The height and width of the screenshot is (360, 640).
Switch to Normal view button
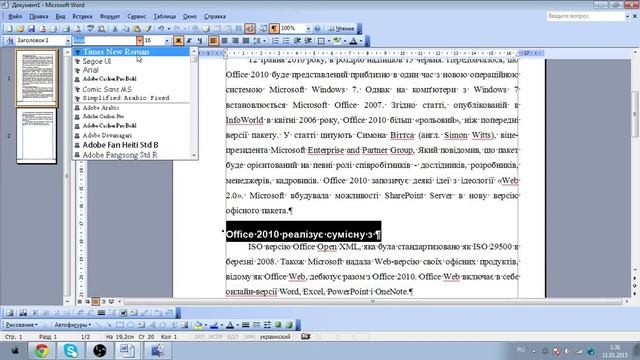[80, 302]
